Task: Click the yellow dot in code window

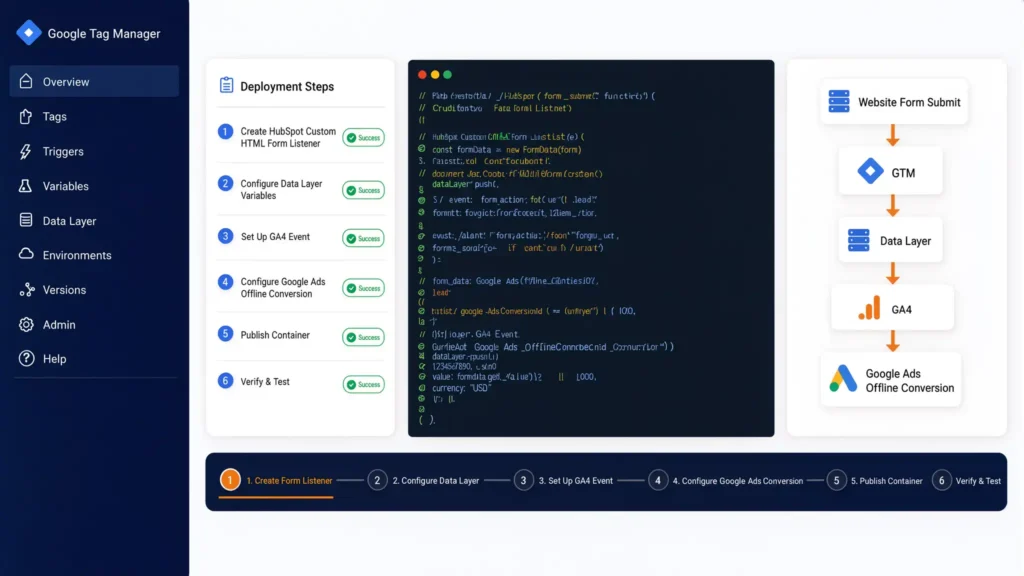Action: tap(435, 74)
